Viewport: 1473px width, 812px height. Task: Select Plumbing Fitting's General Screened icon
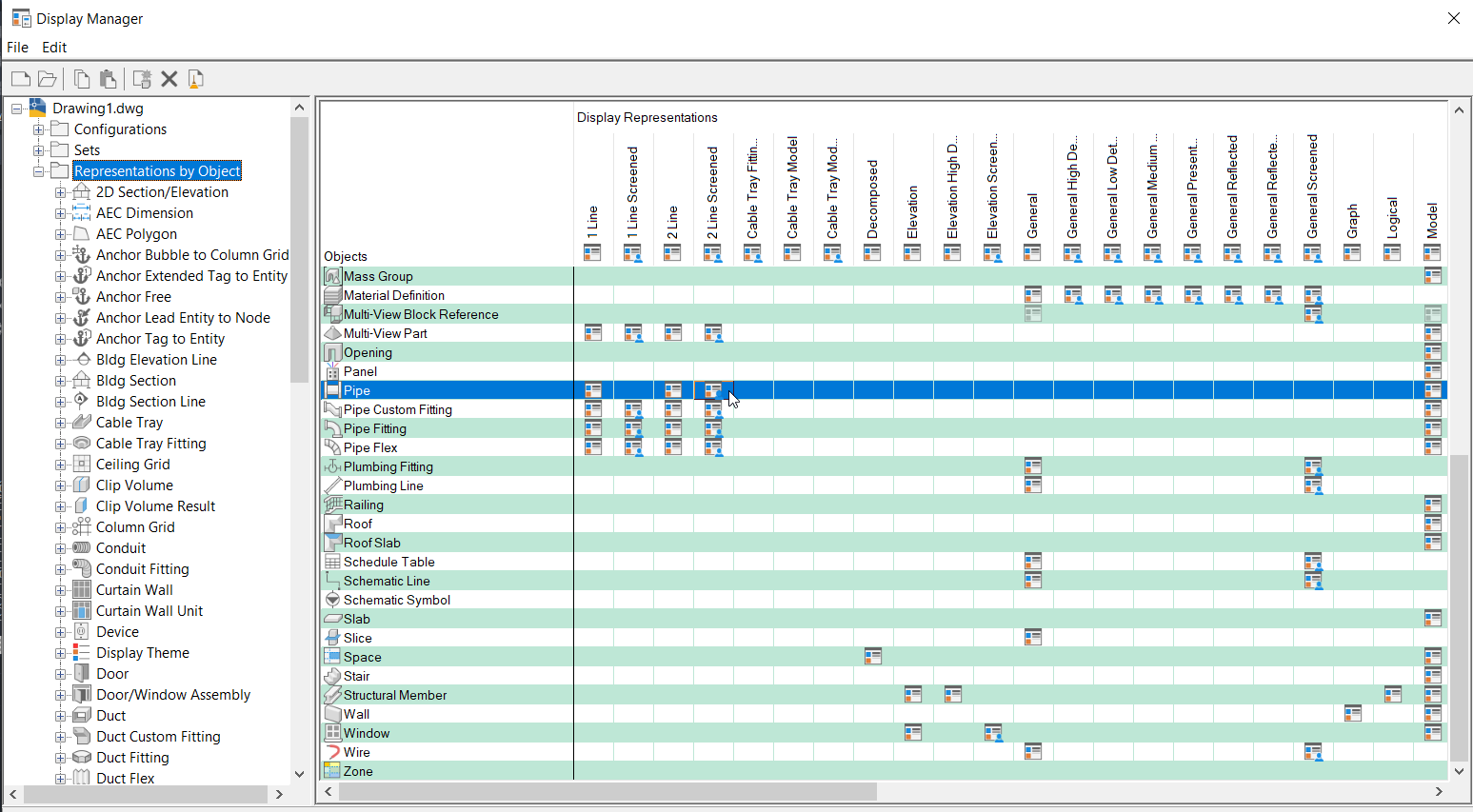(x=1313, y=466)
